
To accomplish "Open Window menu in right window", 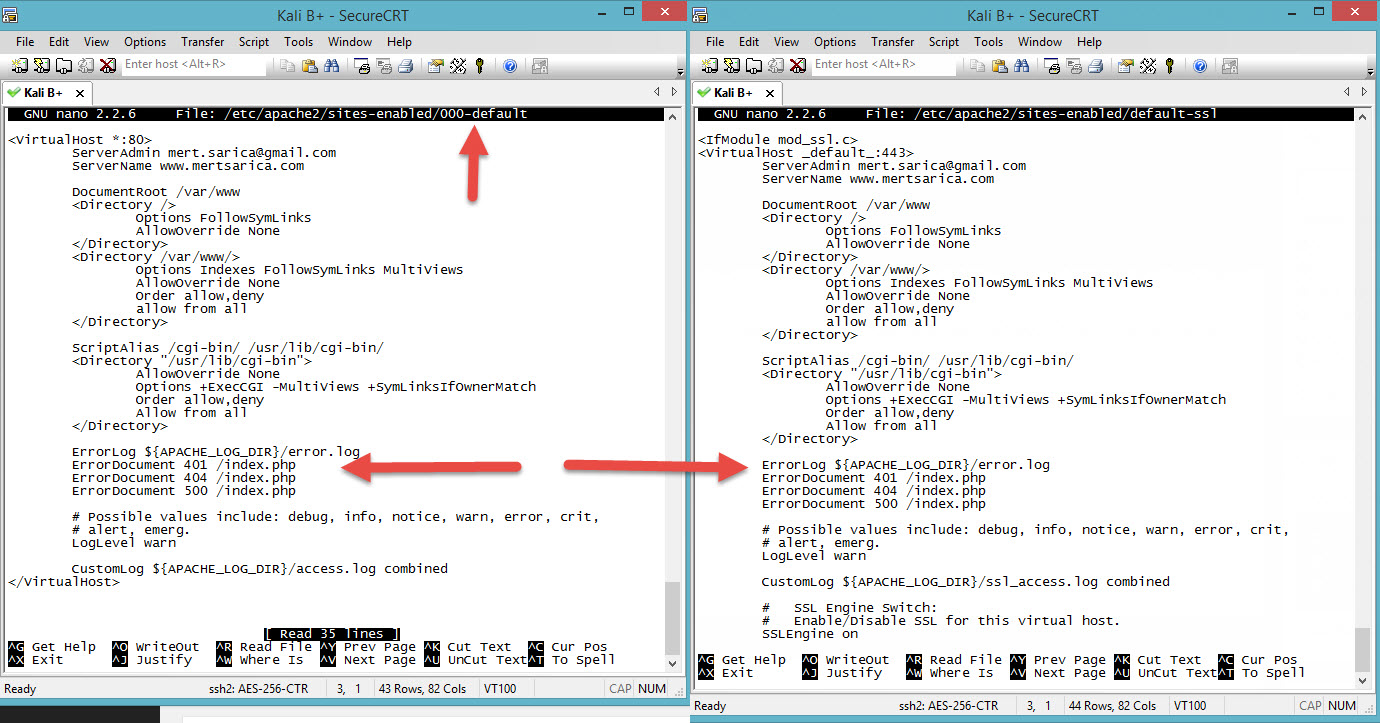I will click(x=1040, y=42).
